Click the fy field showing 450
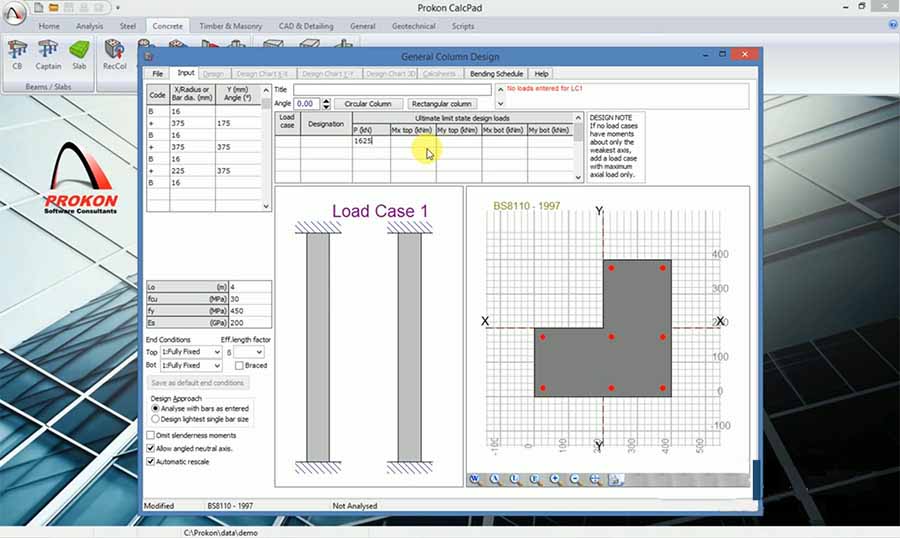900x538 pixels. (250, 311)
